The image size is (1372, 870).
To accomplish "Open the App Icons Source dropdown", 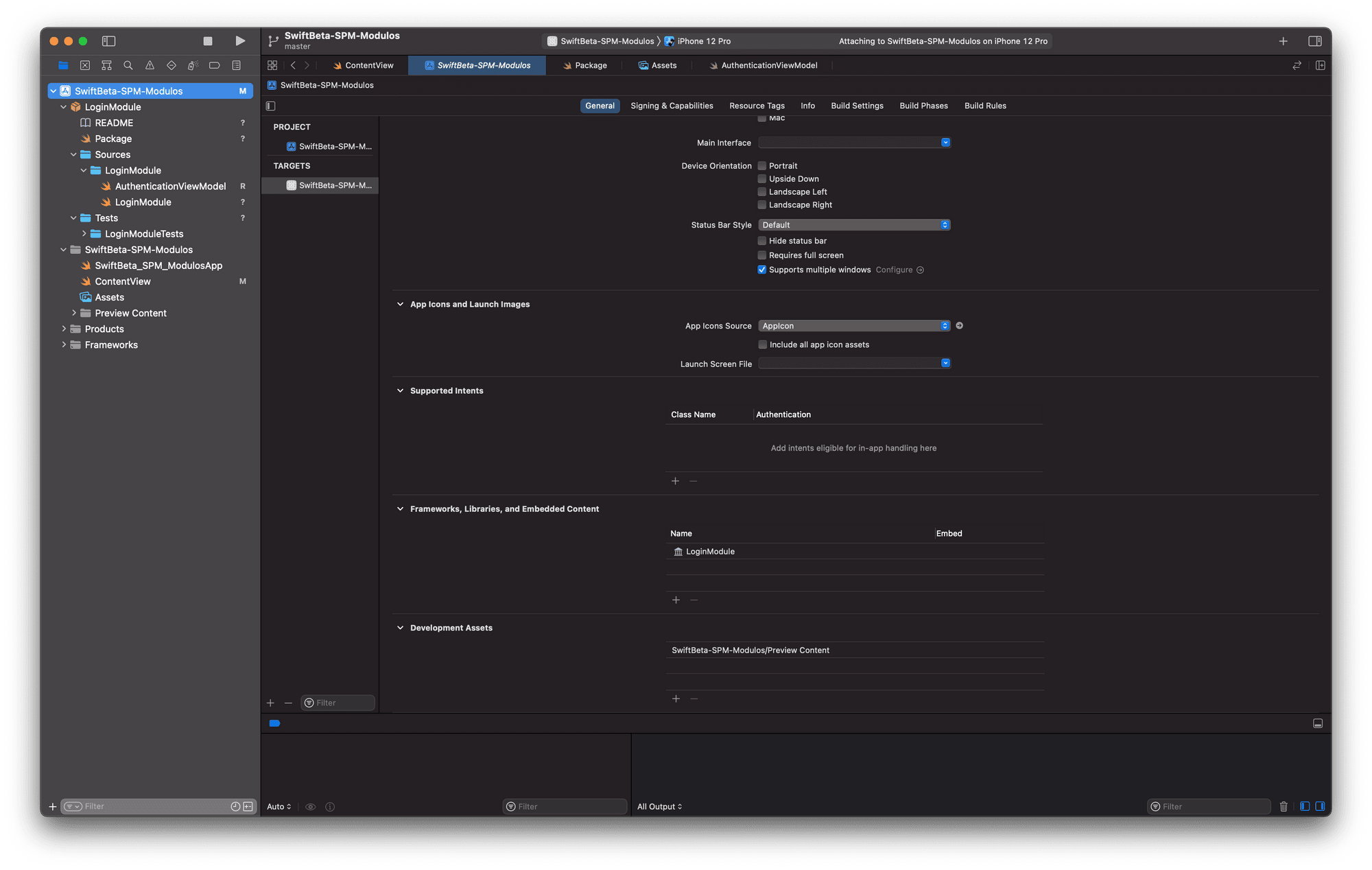I will (x=854, y=326).
